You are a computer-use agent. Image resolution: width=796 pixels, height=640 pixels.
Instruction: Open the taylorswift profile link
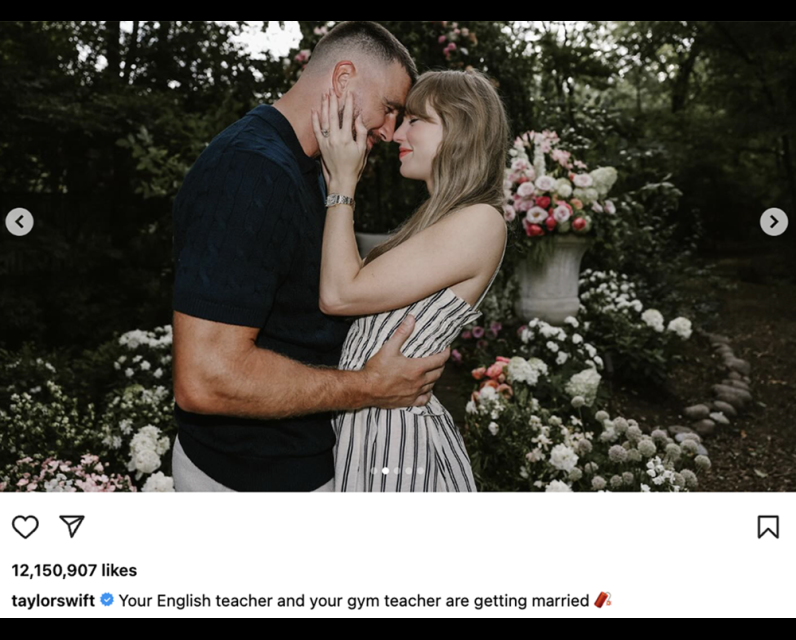pos(53,600)
